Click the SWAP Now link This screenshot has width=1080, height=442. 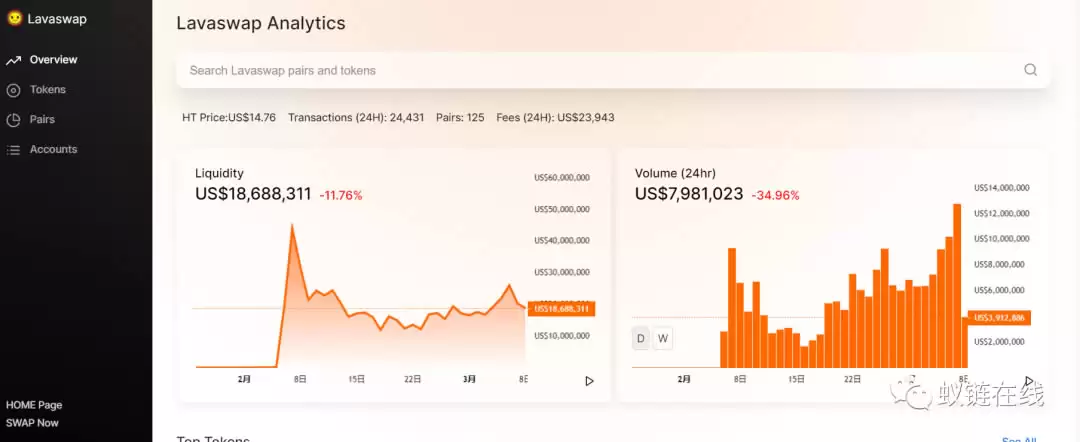(32, 423)
